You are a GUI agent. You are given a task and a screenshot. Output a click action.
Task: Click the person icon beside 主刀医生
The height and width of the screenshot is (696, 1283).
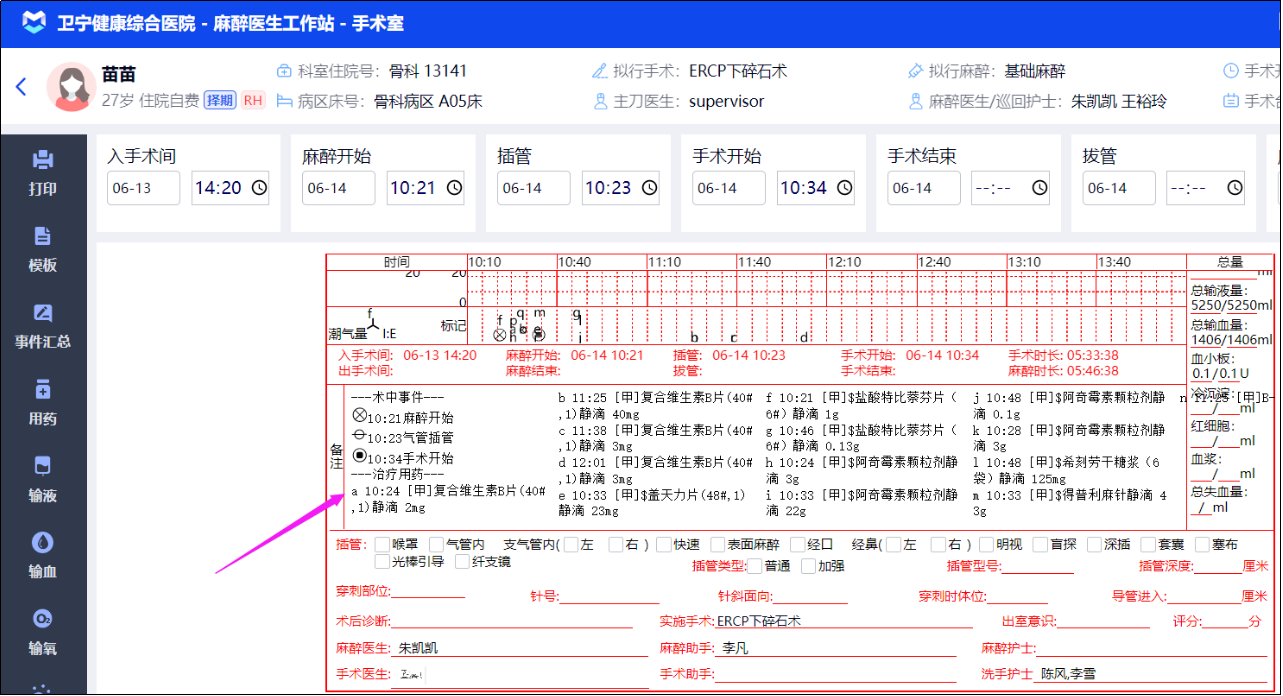[x=600, y=101]
